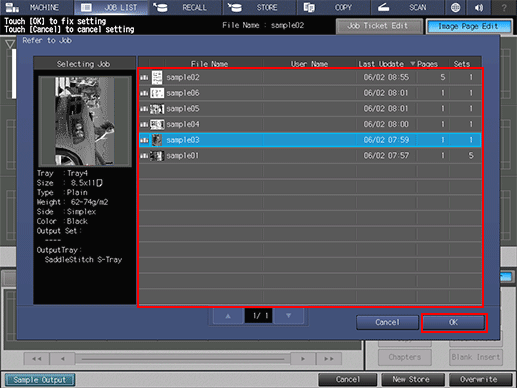Sort by User Name column header
Screen dimensions: 517x388
(x=309, y=64)
